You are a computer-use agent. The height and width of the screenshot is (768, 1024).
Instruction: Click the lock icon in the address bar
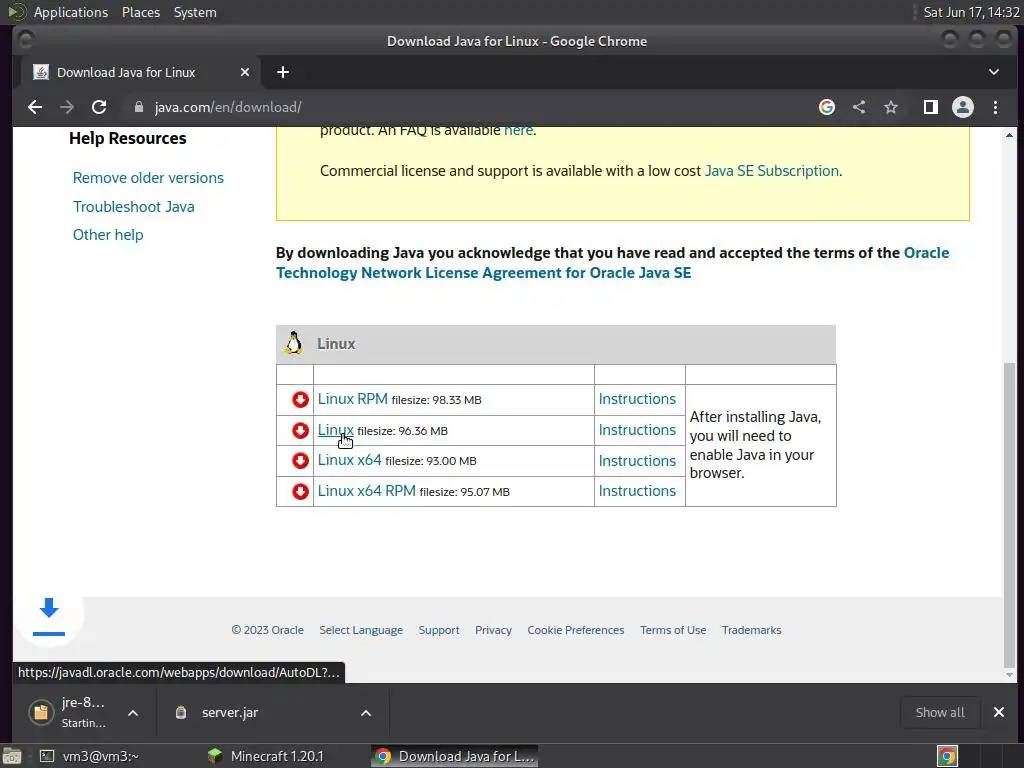(x=138, y=107)
